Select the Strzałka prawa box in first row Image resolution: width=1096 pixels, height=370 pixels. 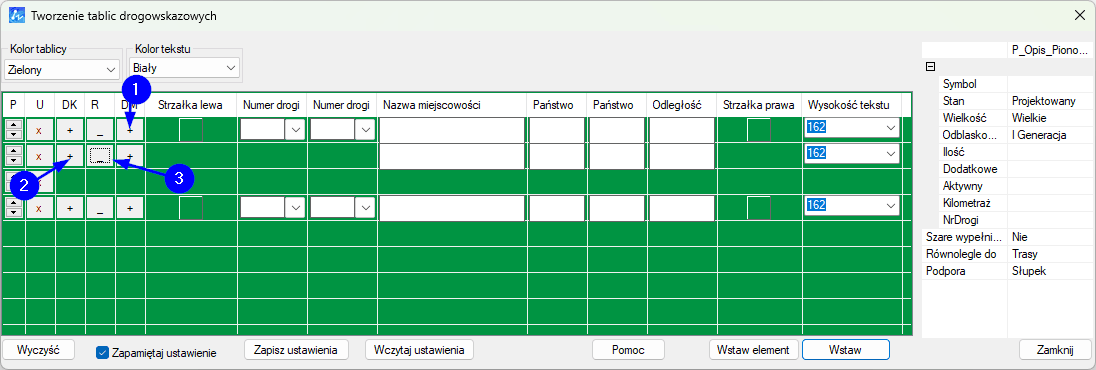click(759, 130)
